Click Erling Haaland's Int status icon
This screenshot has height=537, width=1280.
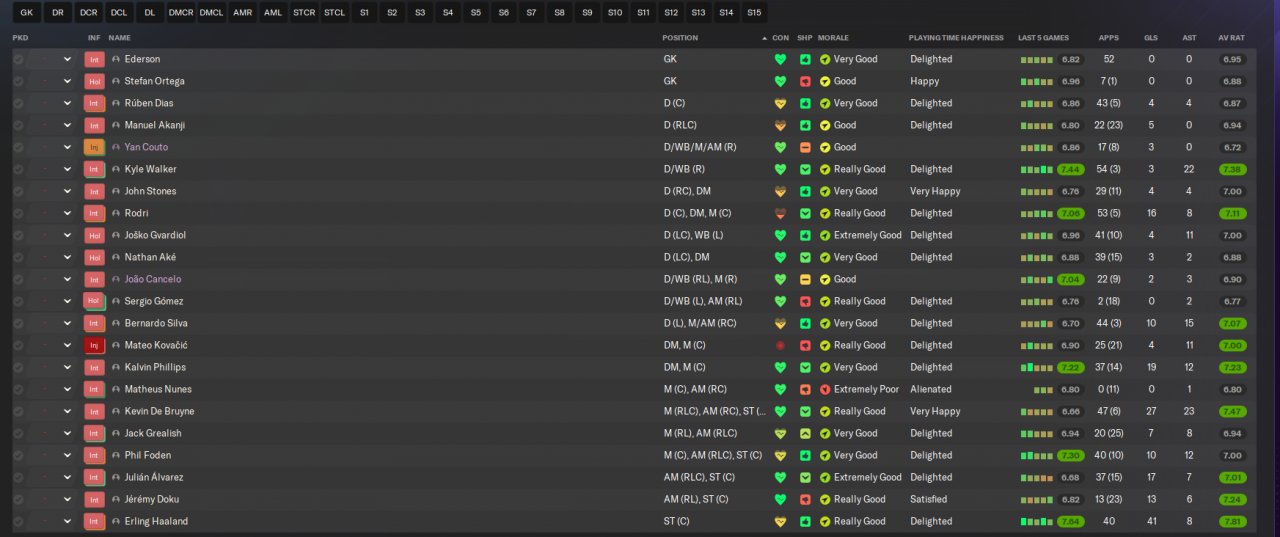[x=95, y=521]
